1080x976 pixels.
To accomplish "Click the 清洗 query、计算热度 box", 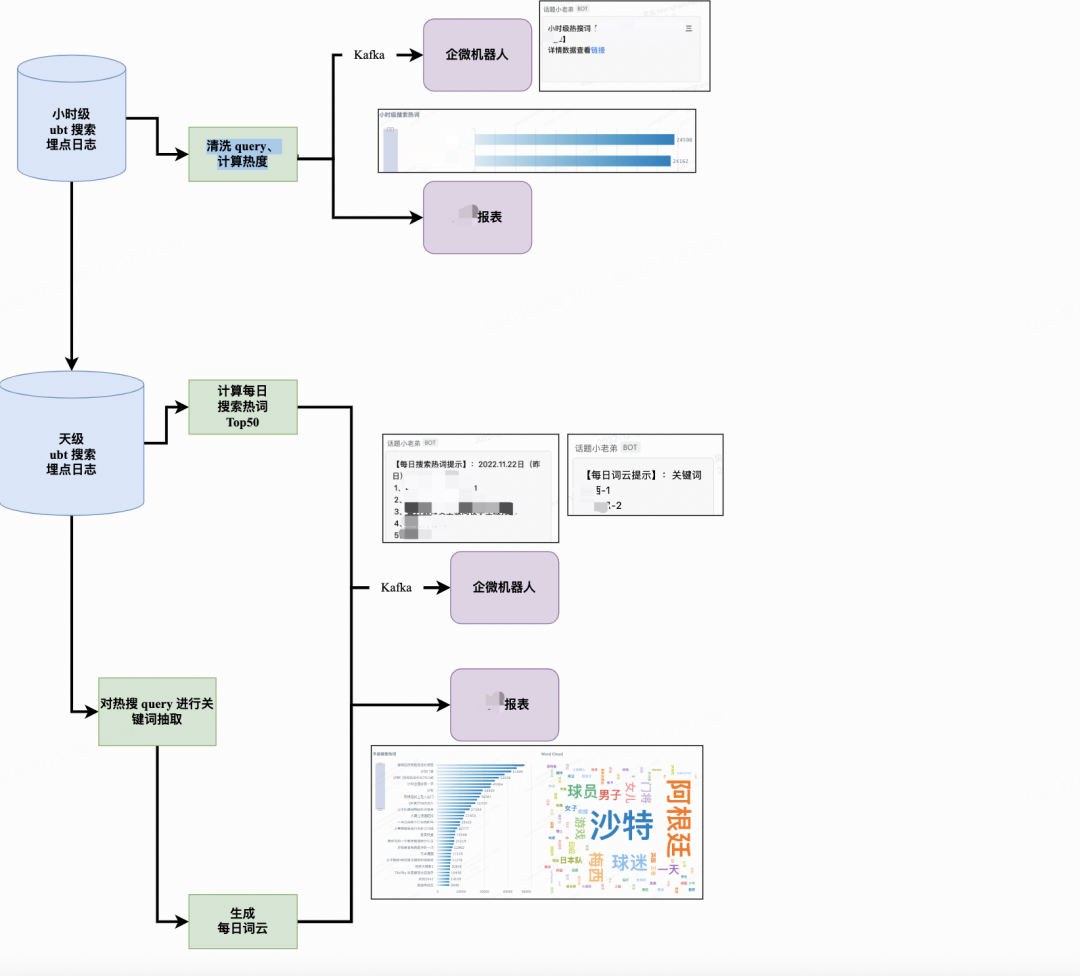I will pyautogui.click(x=243, y=154).
